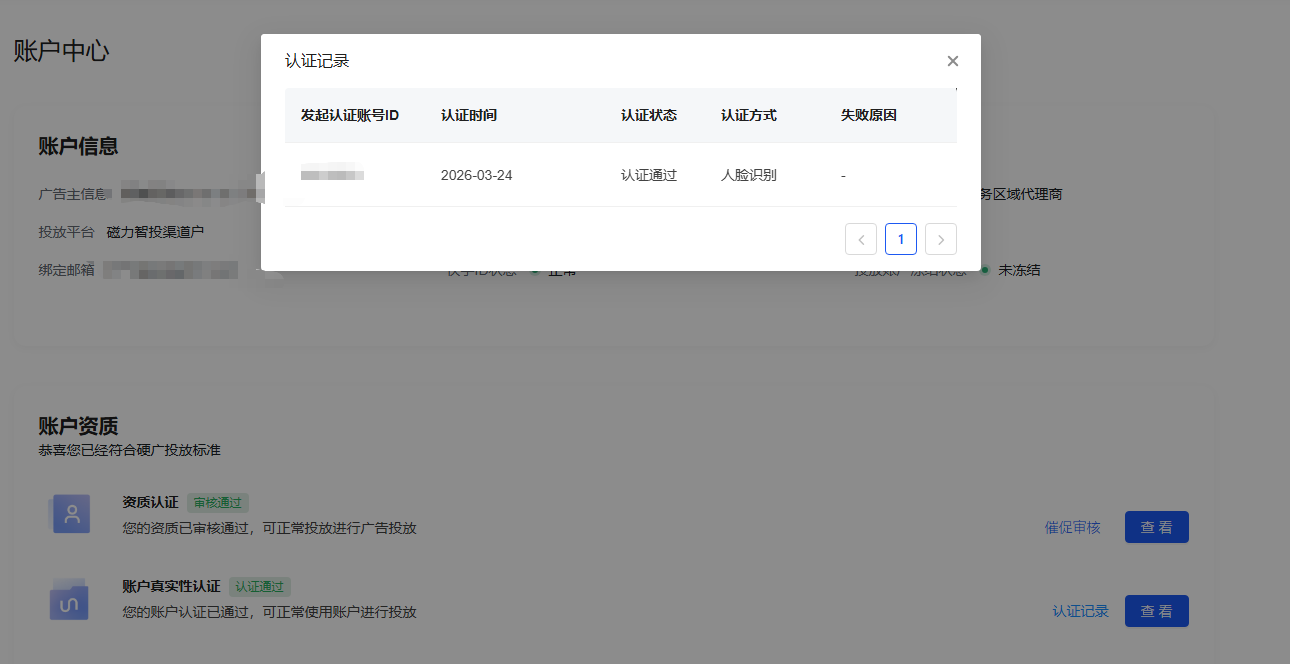Viewport: 1290px width, 664px height.
Task: Select the 2026-03-24 date cell
Action: [476, 175]
